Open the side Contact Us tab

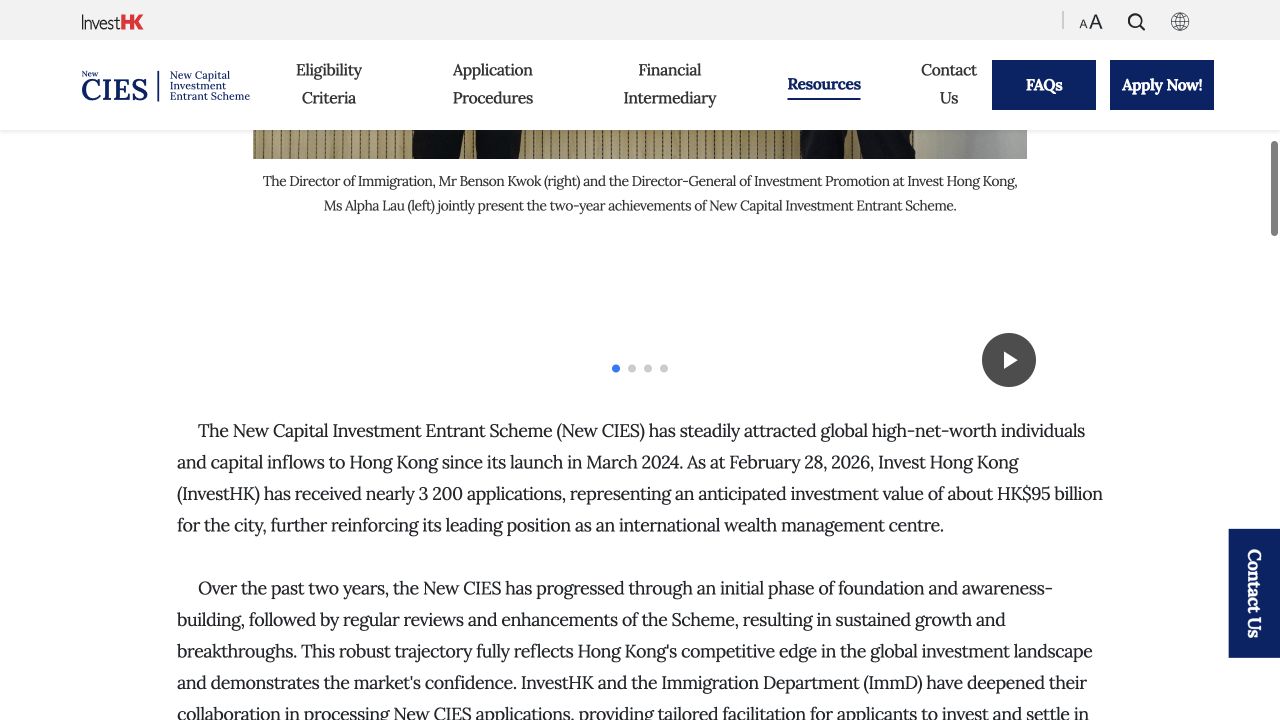pos(1254,593)
